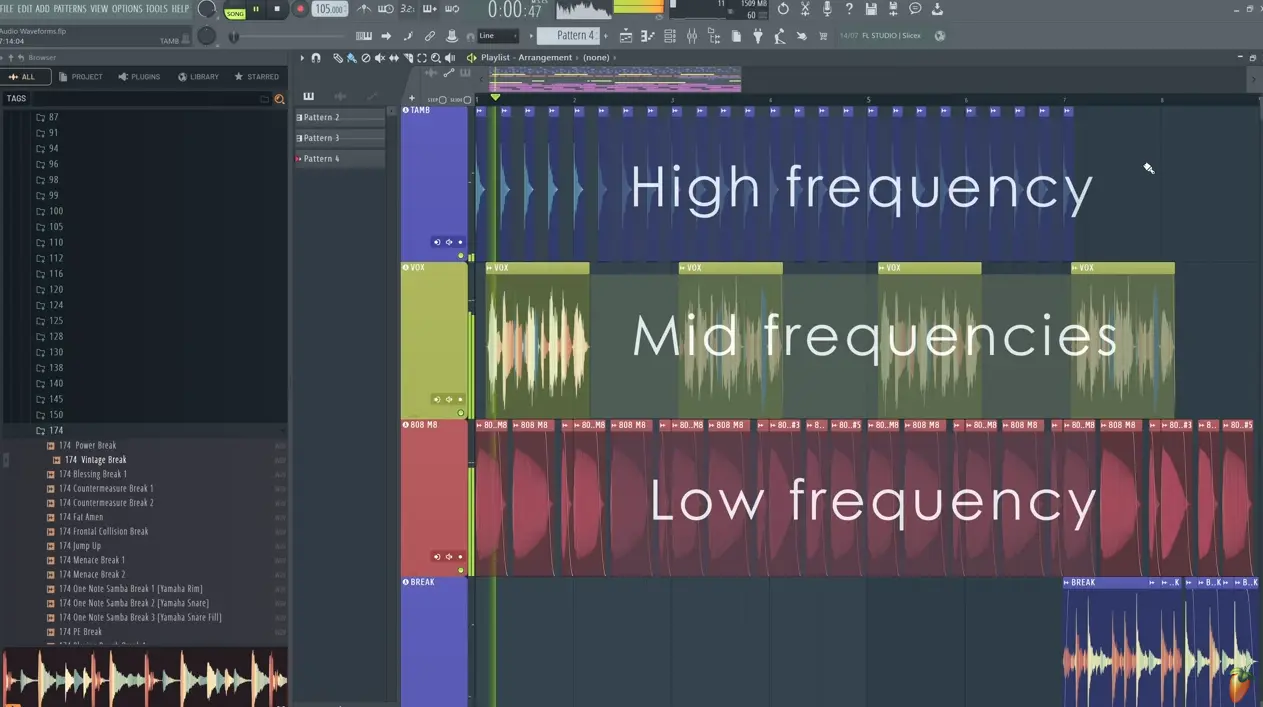Click the scissors one-click recording icon

pyautogui.click(x=805, y=9)
